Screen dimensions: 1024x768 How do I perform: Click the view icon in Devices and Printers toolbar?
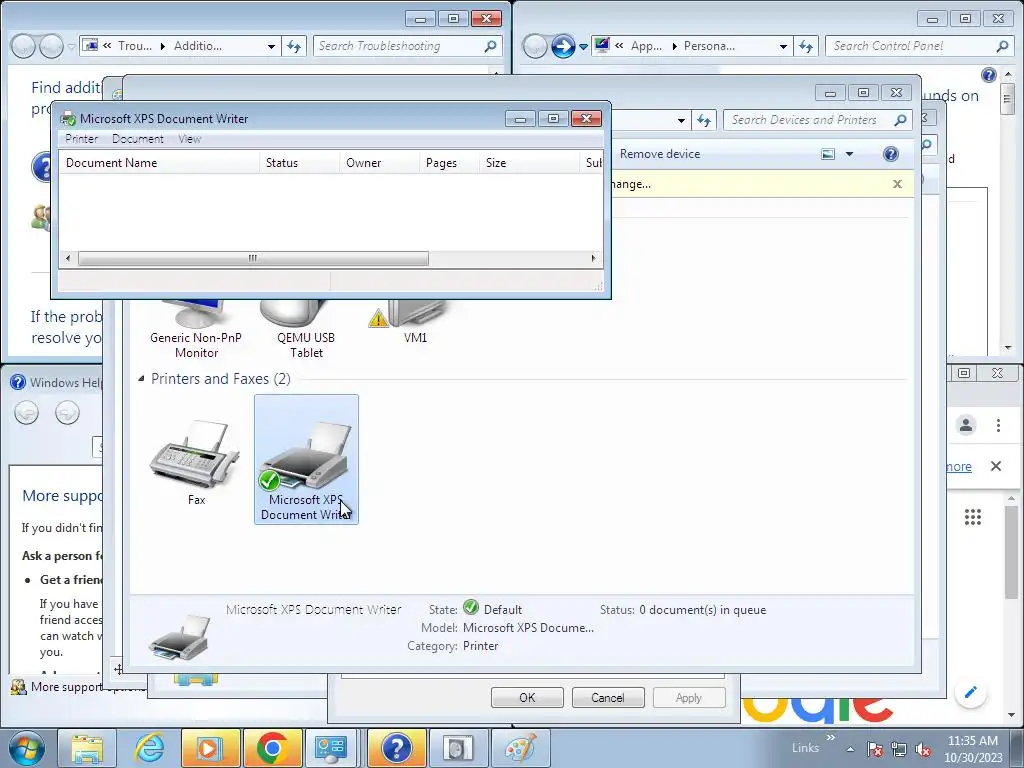(827, 154)
